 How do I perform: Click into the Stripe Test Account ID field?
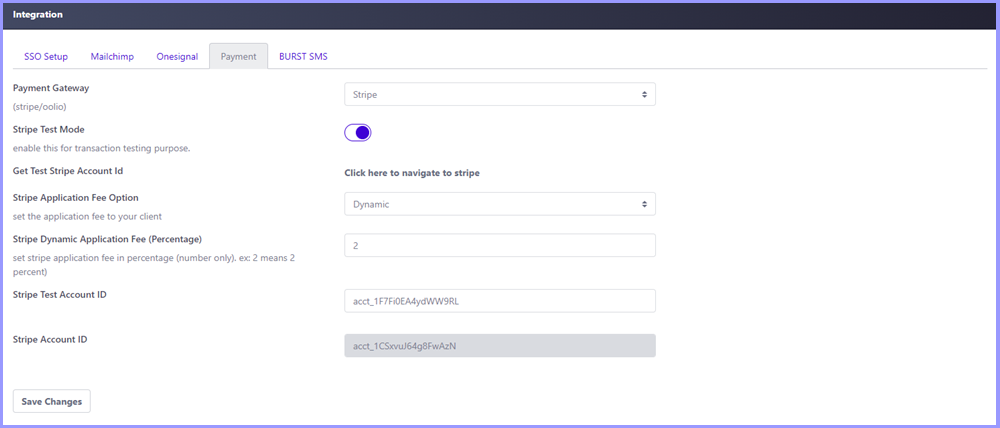pos(499,301)
